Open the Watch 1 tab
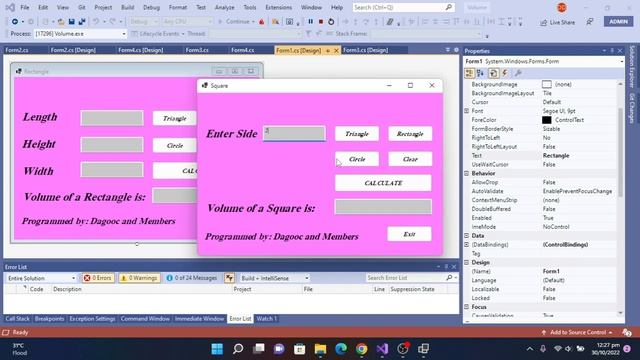Screen dimensions: 640x360 pyautogui.click(x=267, y=319)
